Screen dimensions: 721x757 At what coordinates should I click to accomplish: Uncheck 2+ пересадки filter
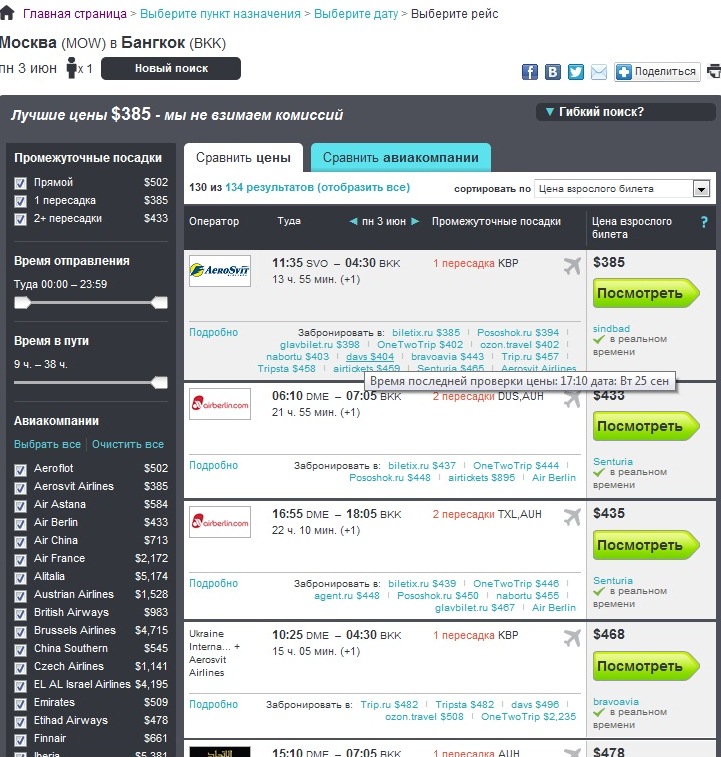point(20,219)
